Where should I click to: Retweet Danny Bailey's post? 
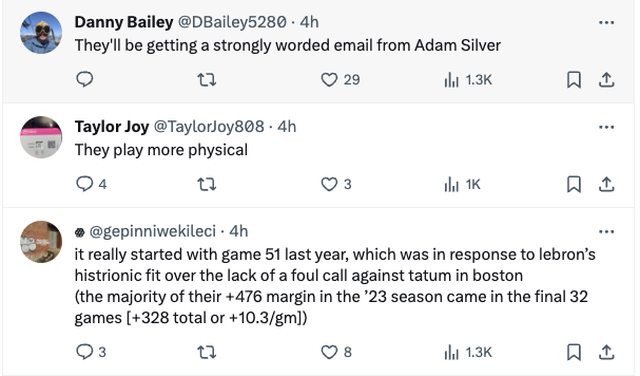(x=207, y=80)
